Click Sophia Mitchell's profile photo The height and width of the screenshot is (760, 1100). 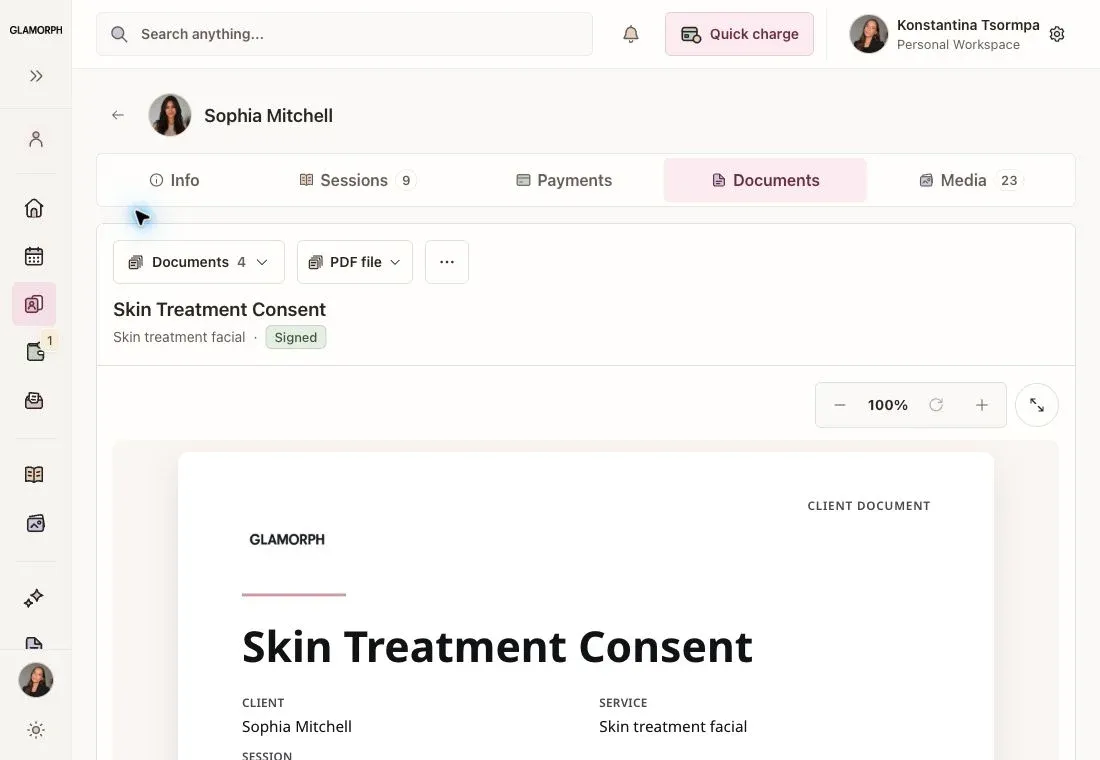coord(170,115)
